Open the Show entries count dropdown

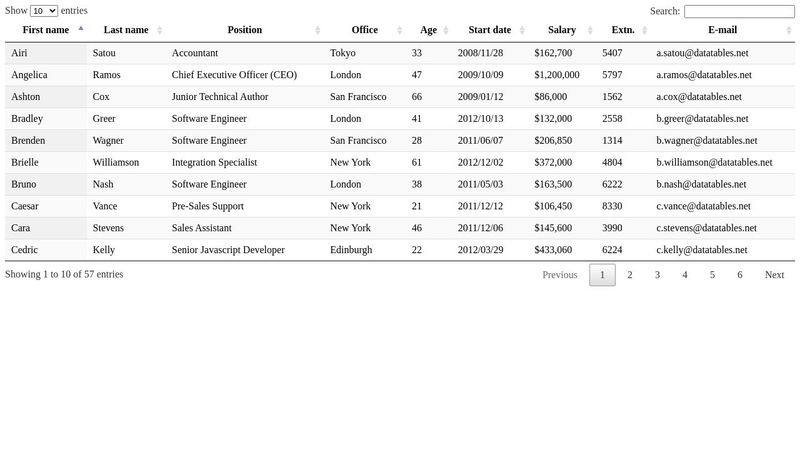pos(44,11)
